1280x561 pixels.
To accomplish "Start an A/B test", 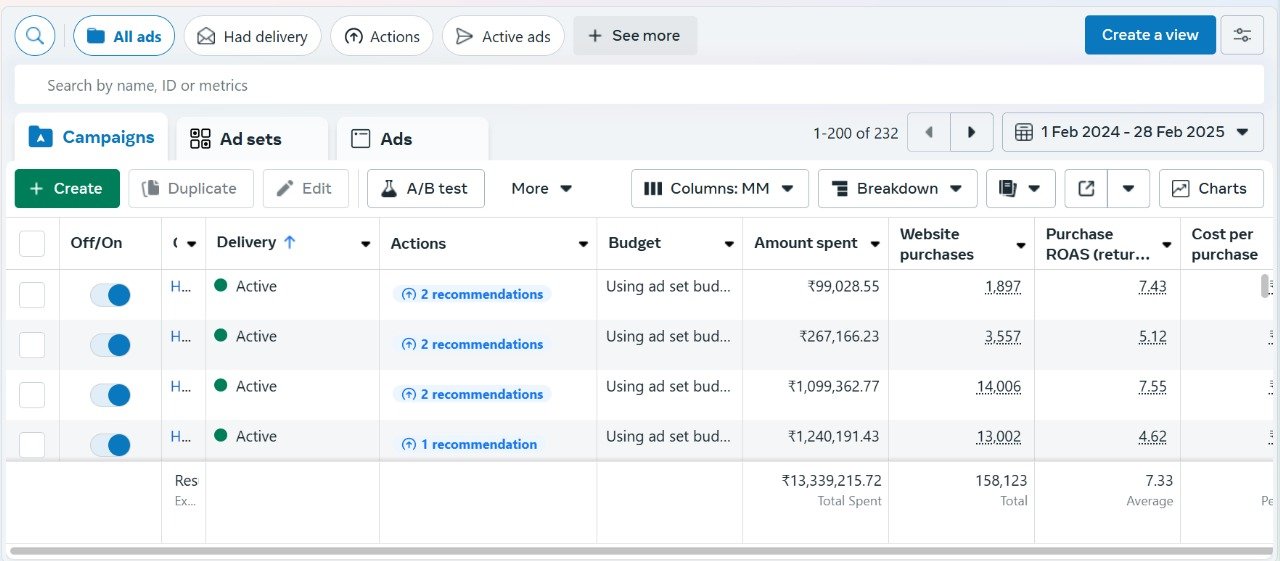I will click(425, 188).
